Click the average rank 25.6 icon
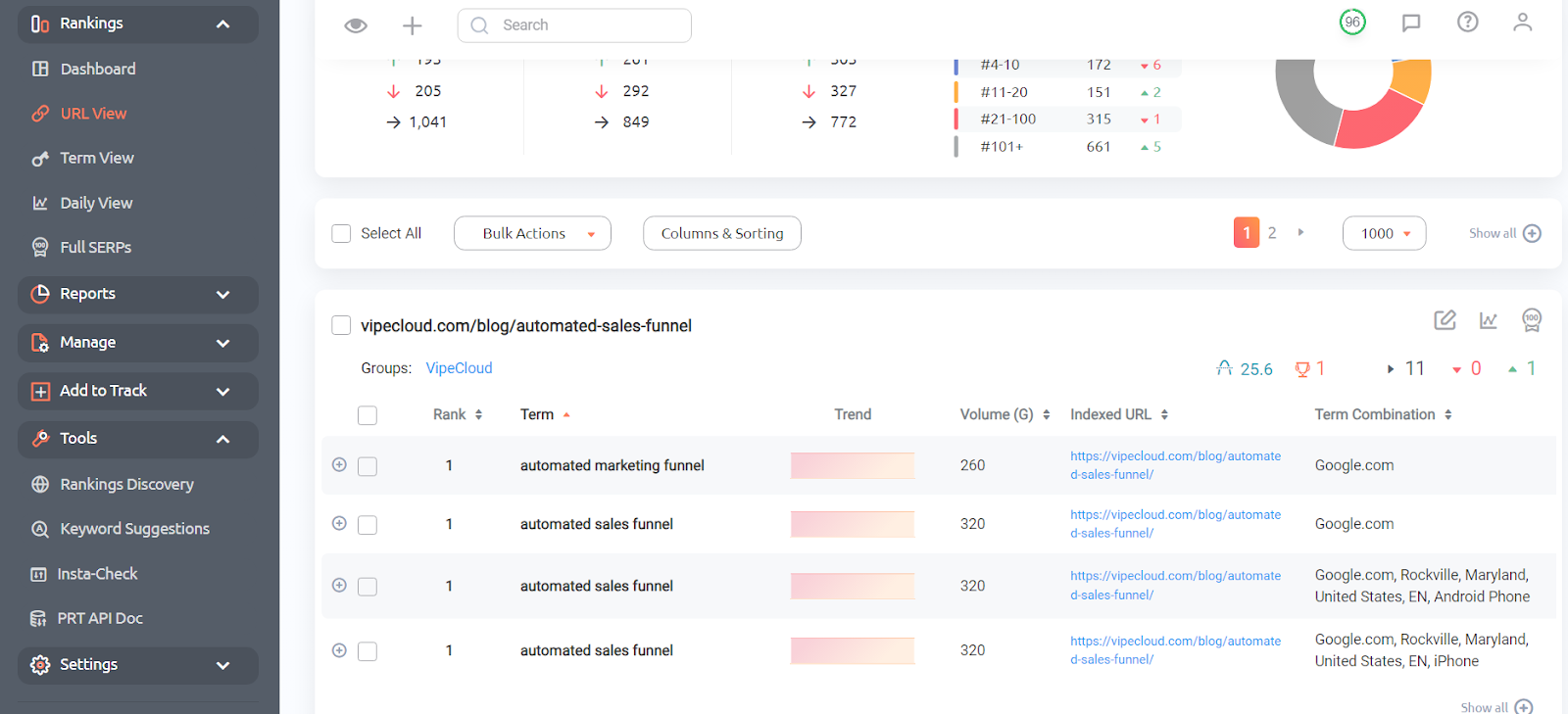 tap(1224, 368)
